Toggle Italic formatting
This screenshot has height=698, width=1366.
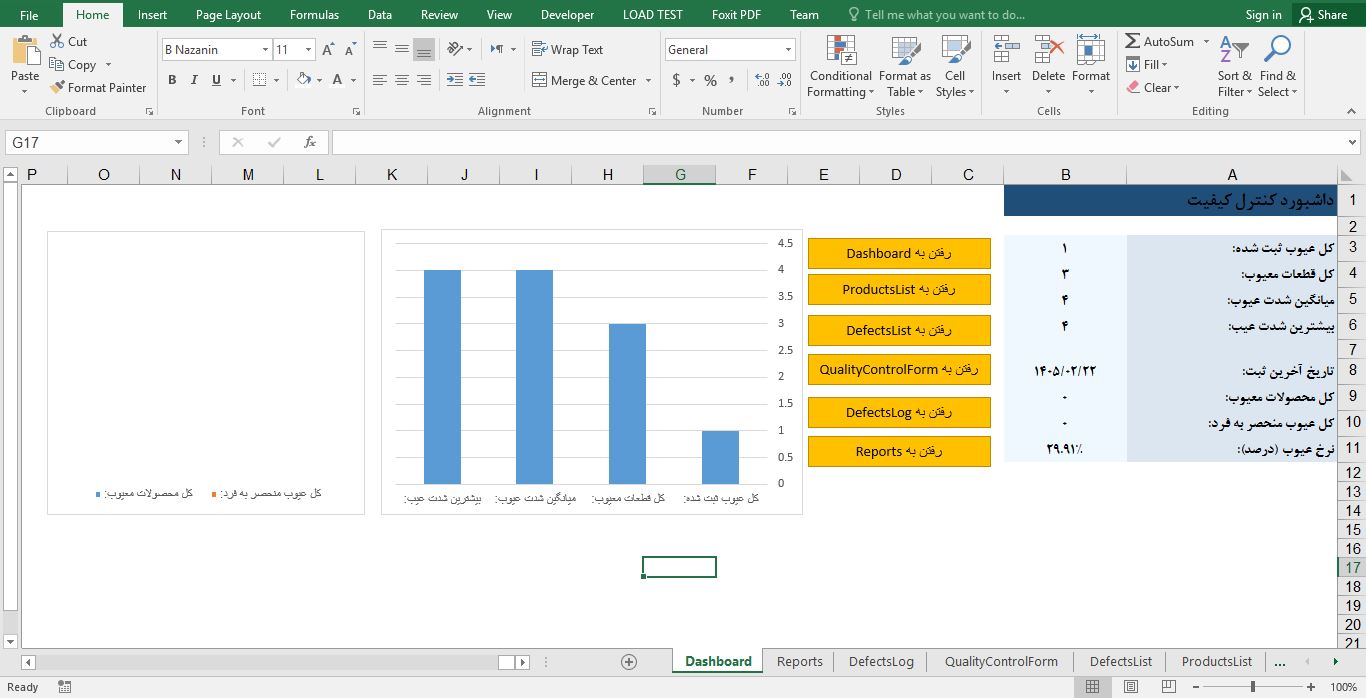[194, 80]
